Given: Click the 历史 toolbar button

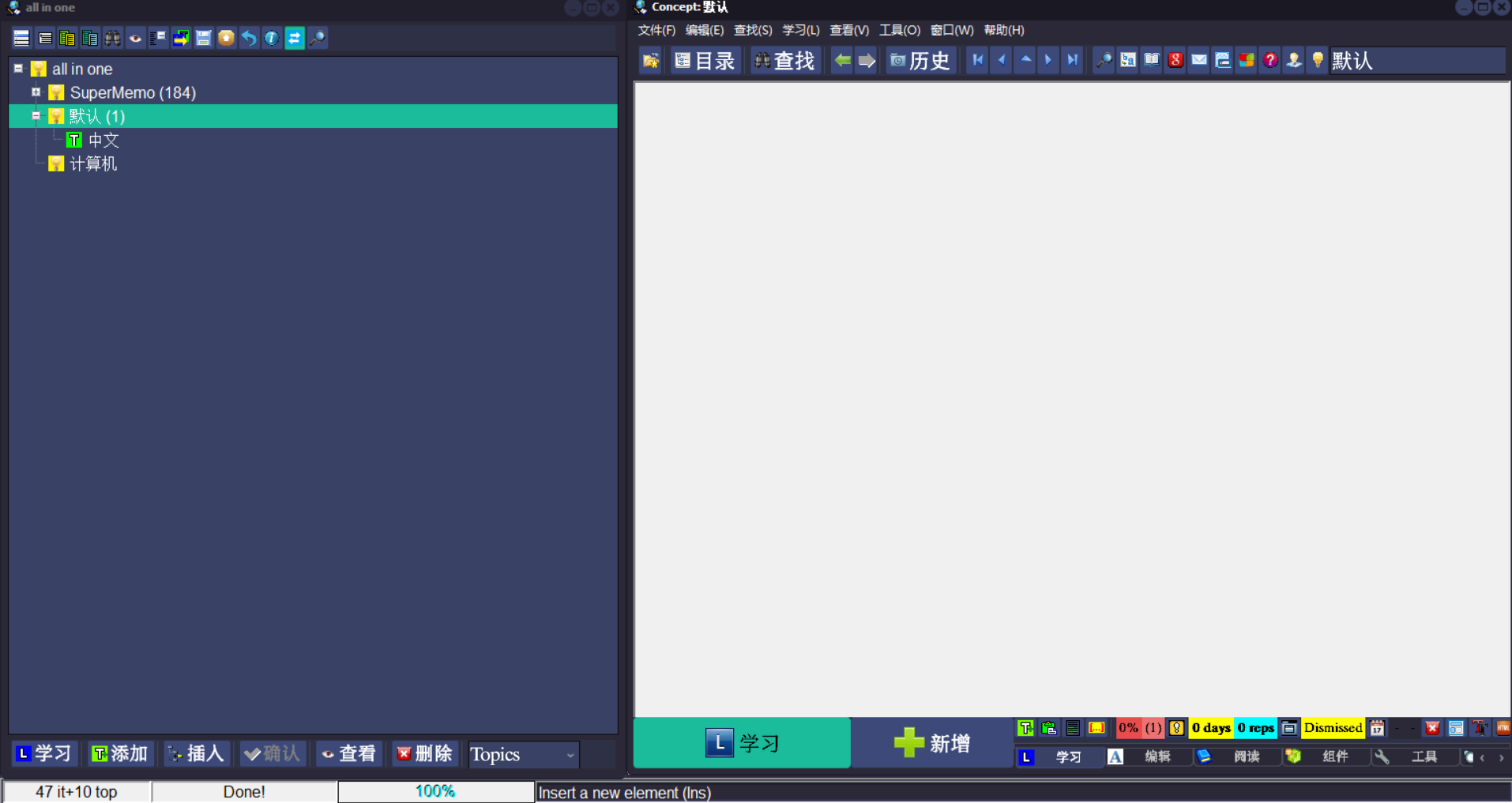Looking at the screenshot, I should tap(920, 61).
